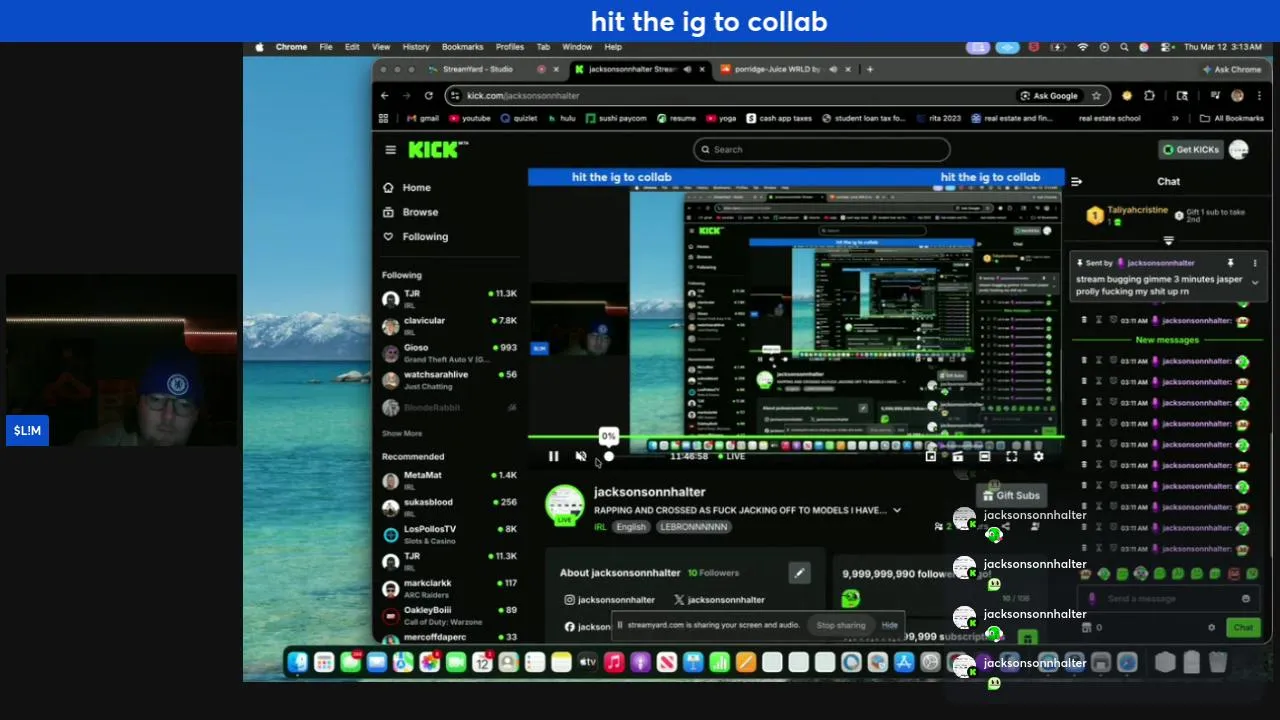1280x720 pixels.
Task: Click the green Chat send button
Action: [1243, 628]
